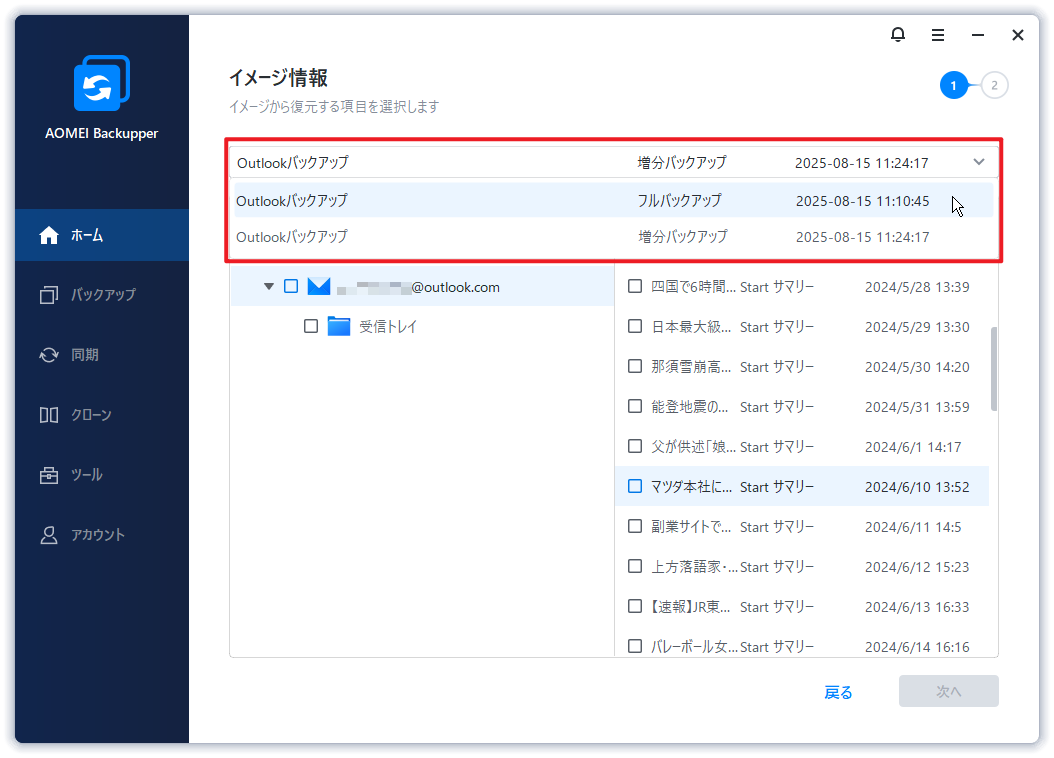Click the イメージ情報 page heading
Viewport: 1054px width, 758px height.
coord(278,78)
